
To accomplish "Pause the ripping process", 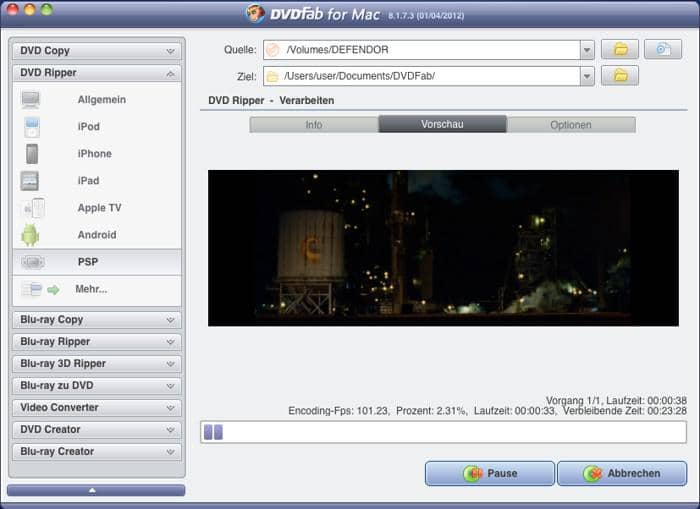I will tap(490, 473).
